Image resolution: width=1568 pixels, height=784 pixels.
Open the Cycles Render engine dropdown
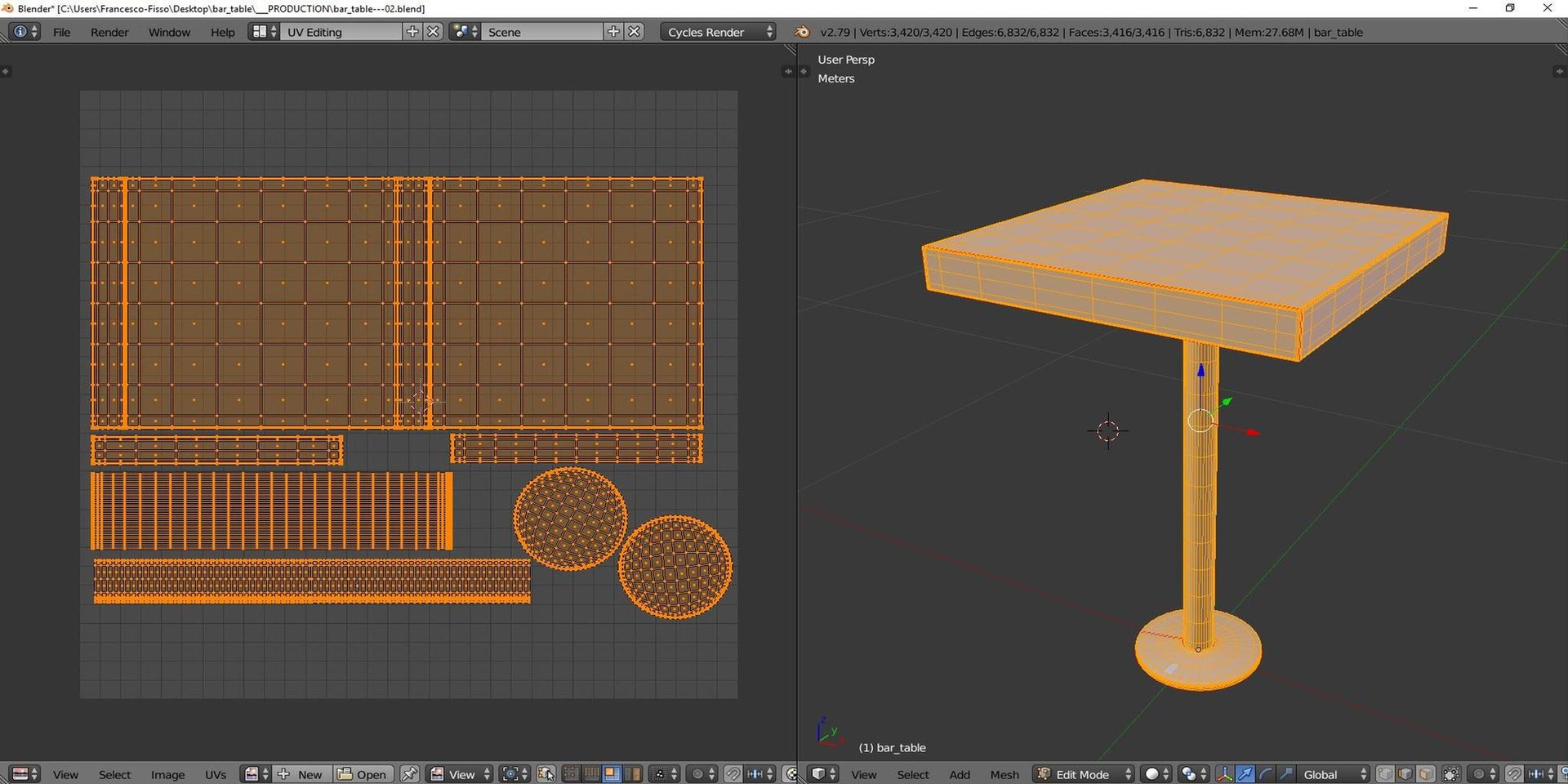717,32
